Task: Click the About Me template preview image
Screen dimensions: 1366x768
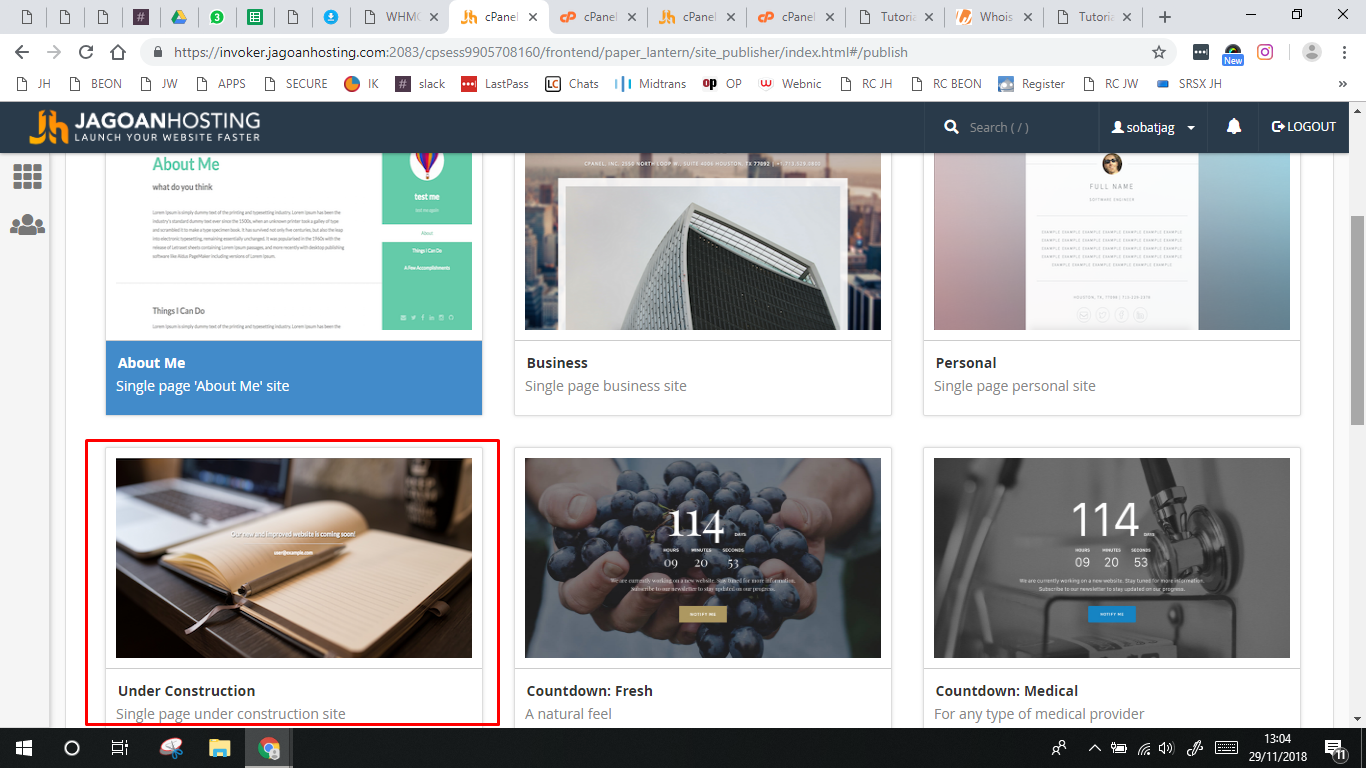Action: tap(294, 241)
